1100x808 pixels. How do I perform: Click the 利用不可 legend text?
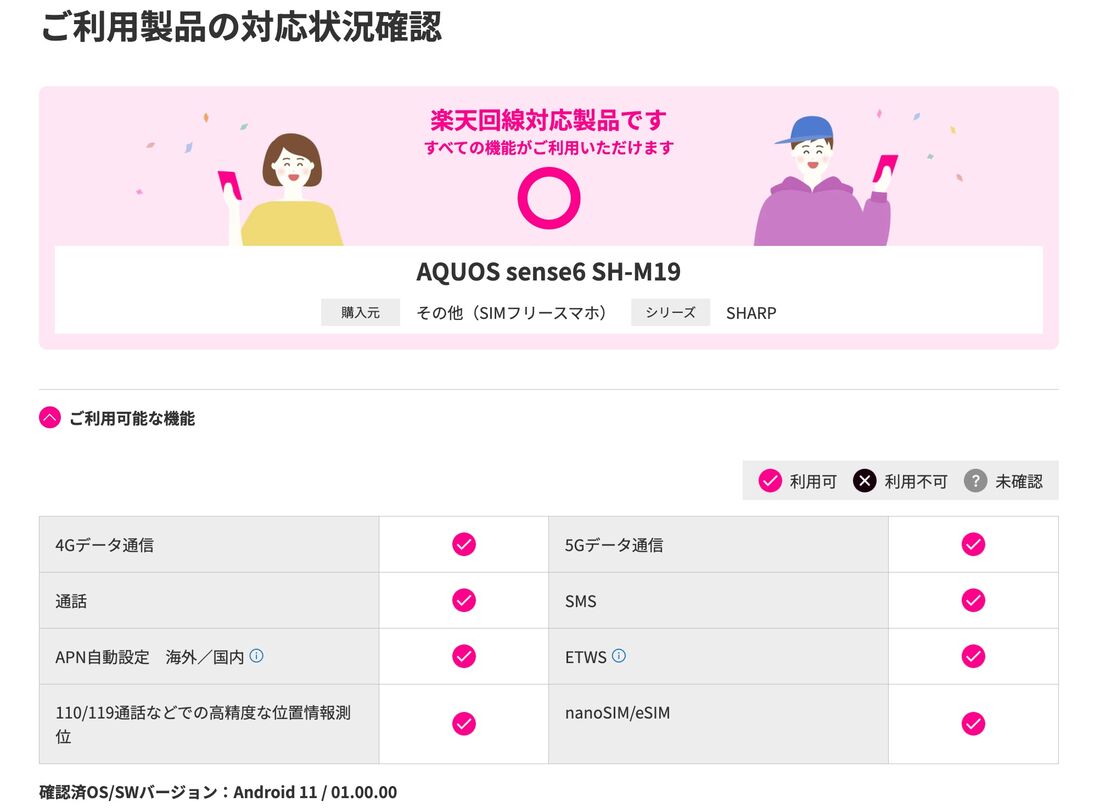pyautogui.click(x=915, y=482)
